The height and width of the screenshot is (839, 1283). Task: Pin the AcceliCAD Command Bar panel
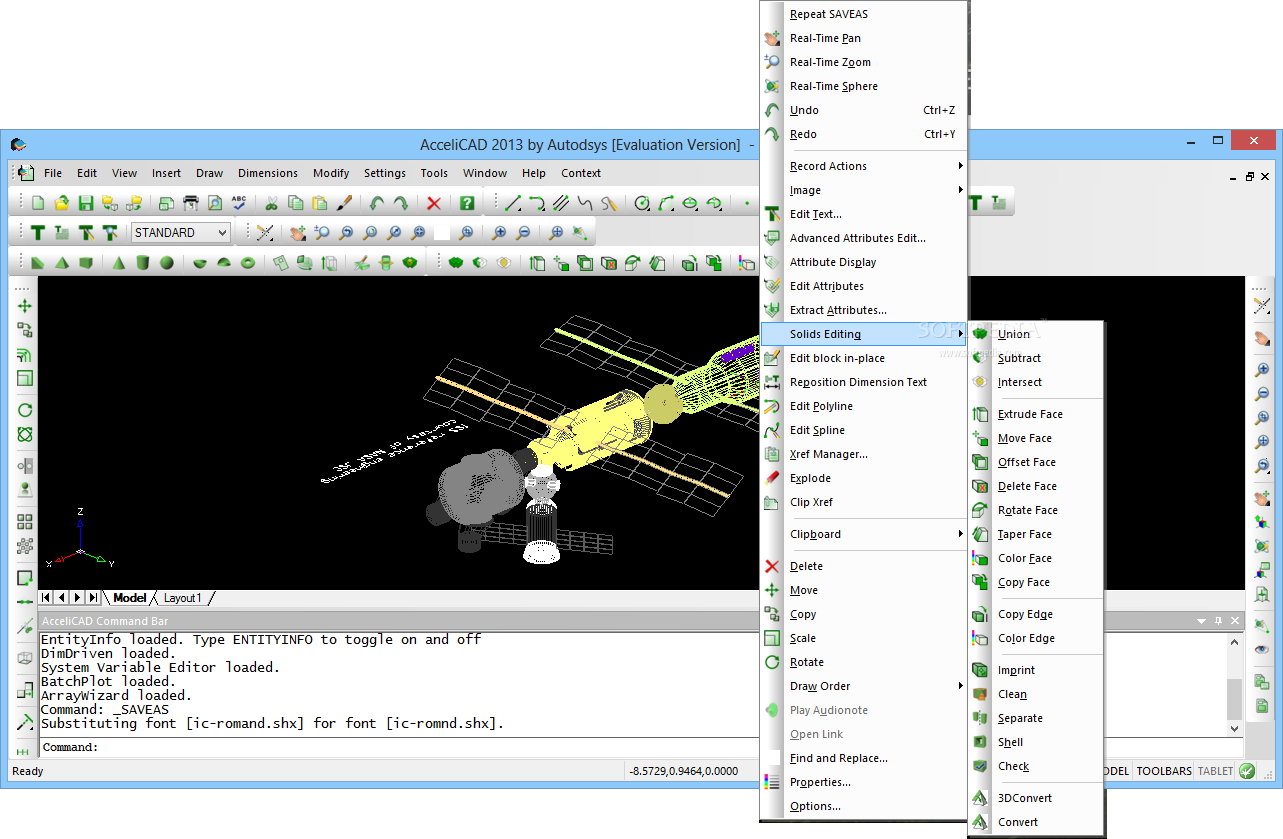coord(1218,621)
